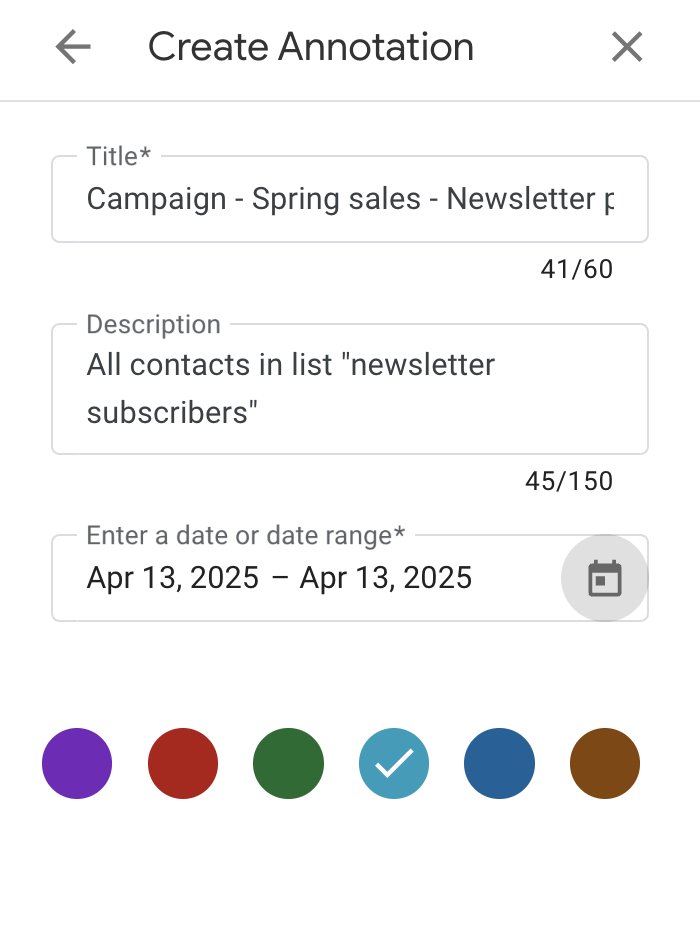Go back using the left arrow icon

point(73,47)
